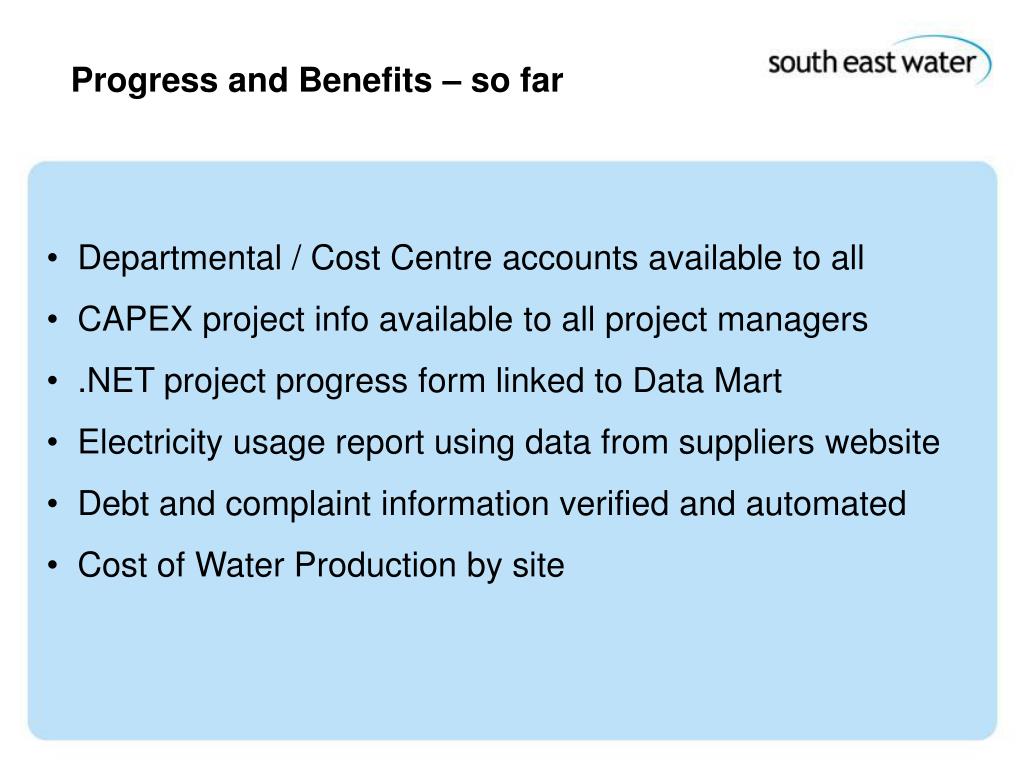The image size is (1024, 768).
Task: Click the bullet dot before CAPEX
Action: coord(53,319)
